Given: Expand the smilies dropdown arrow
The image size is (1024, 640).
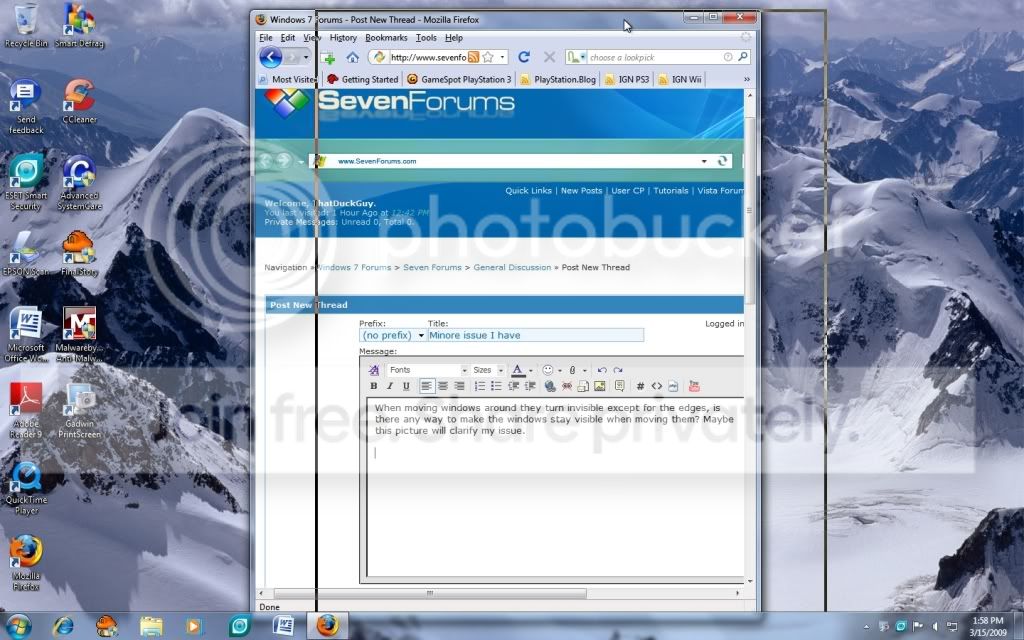Looking at the screenshot, I should coord(560,370).
